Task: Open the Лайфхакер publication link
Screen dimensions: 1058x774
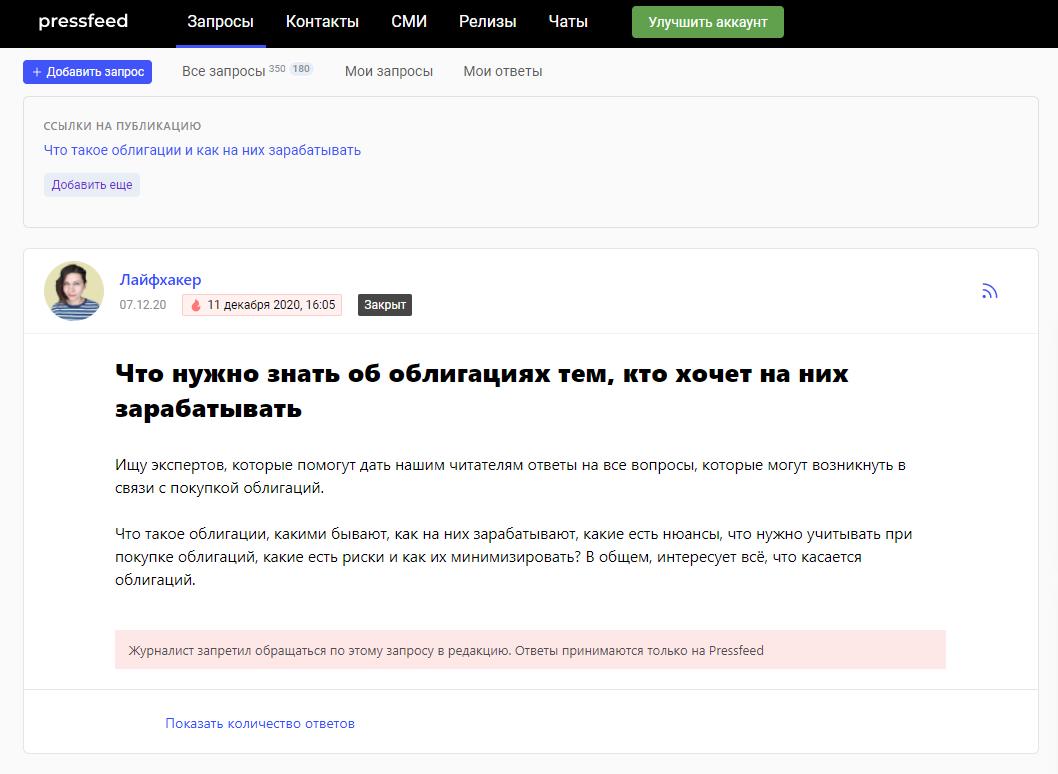Action: (160, 280)
